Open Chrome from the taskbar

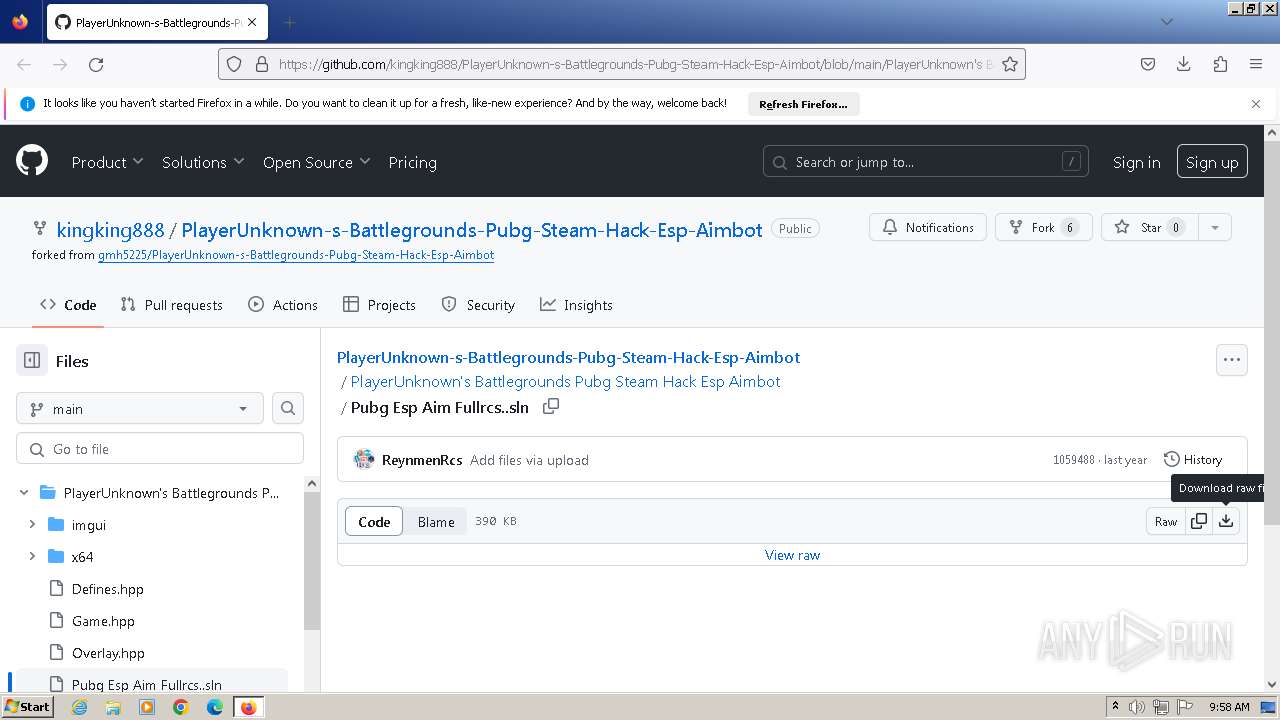pyautogui.click(x=181, y=707)
